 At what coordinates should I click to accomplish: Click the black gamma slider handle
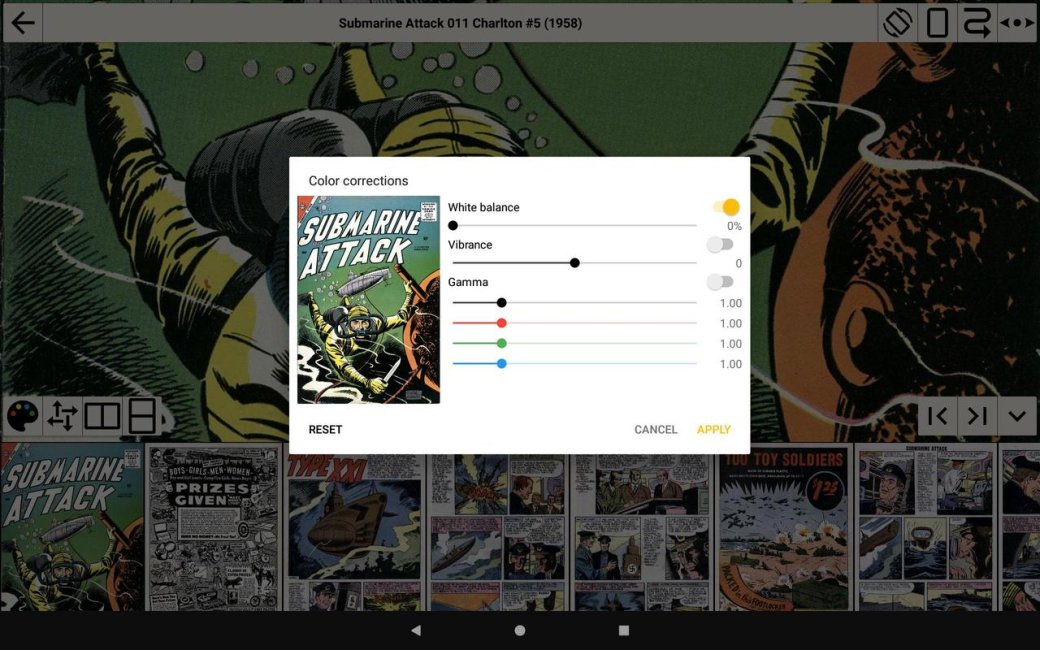click(x=501, y=302)
